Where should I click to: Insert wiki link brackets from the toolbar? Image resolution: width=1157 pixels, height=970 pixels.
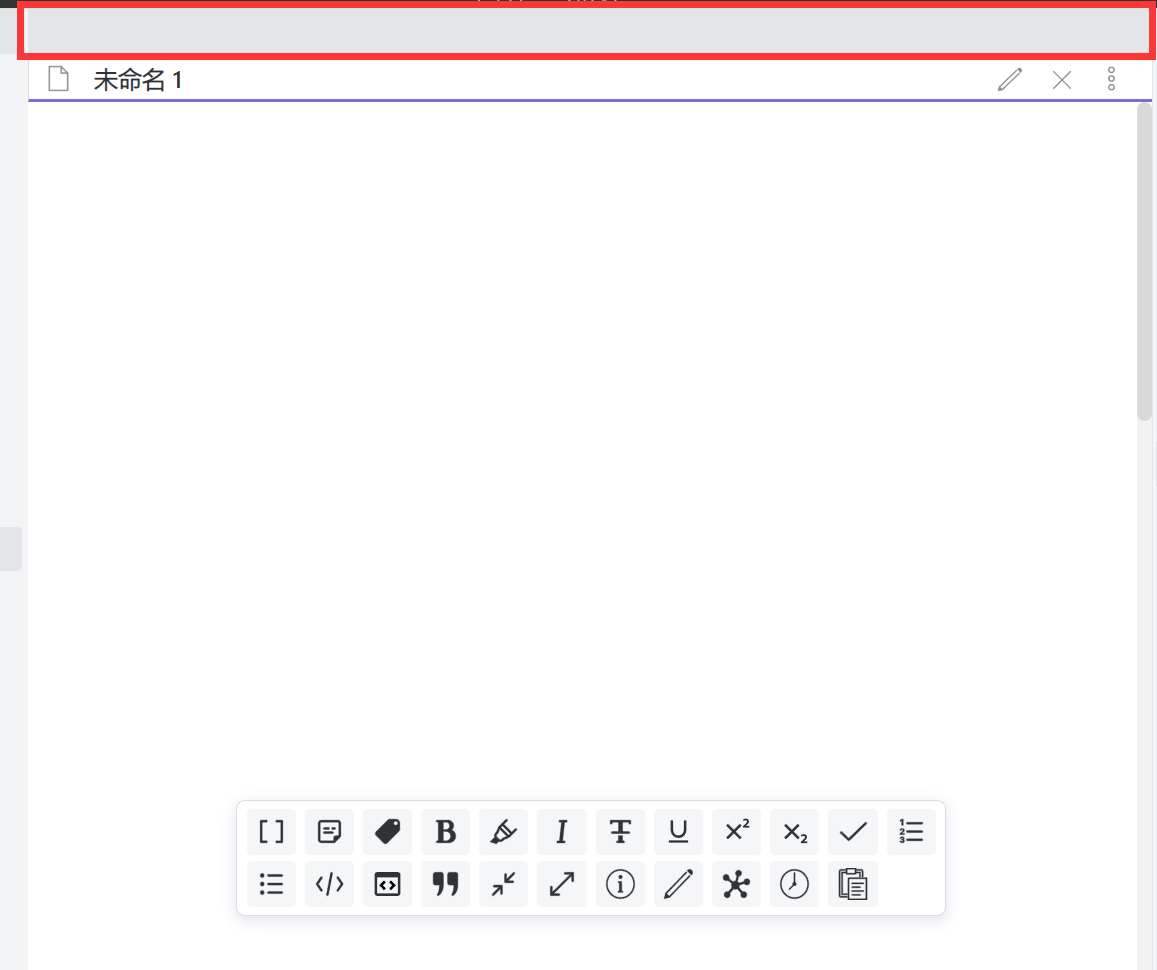[272, 831]
